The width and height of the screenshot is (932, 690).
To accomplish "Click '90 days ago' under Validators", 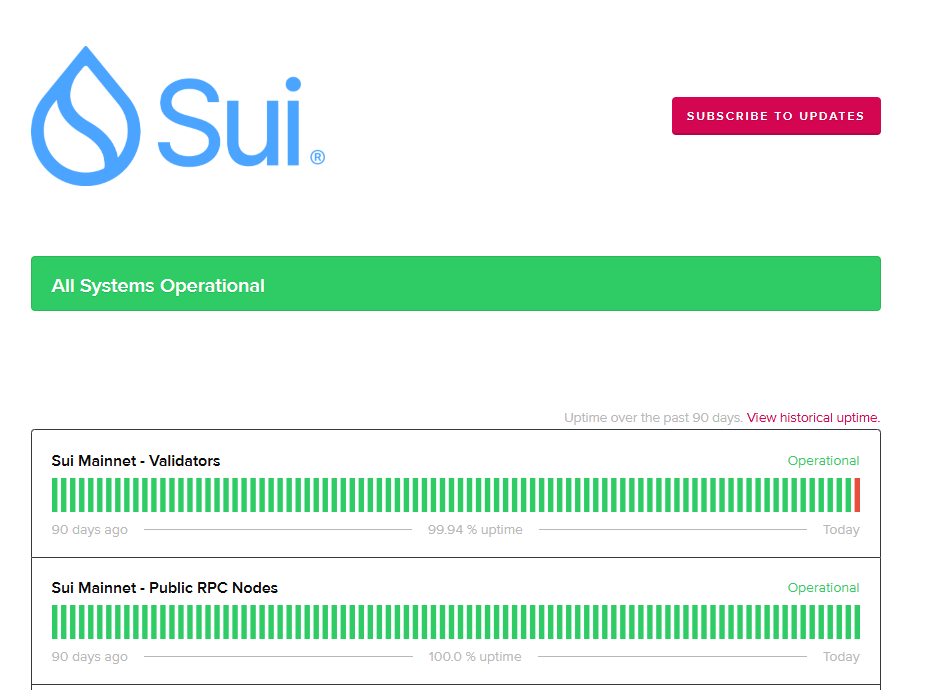I will pos(89,530).
